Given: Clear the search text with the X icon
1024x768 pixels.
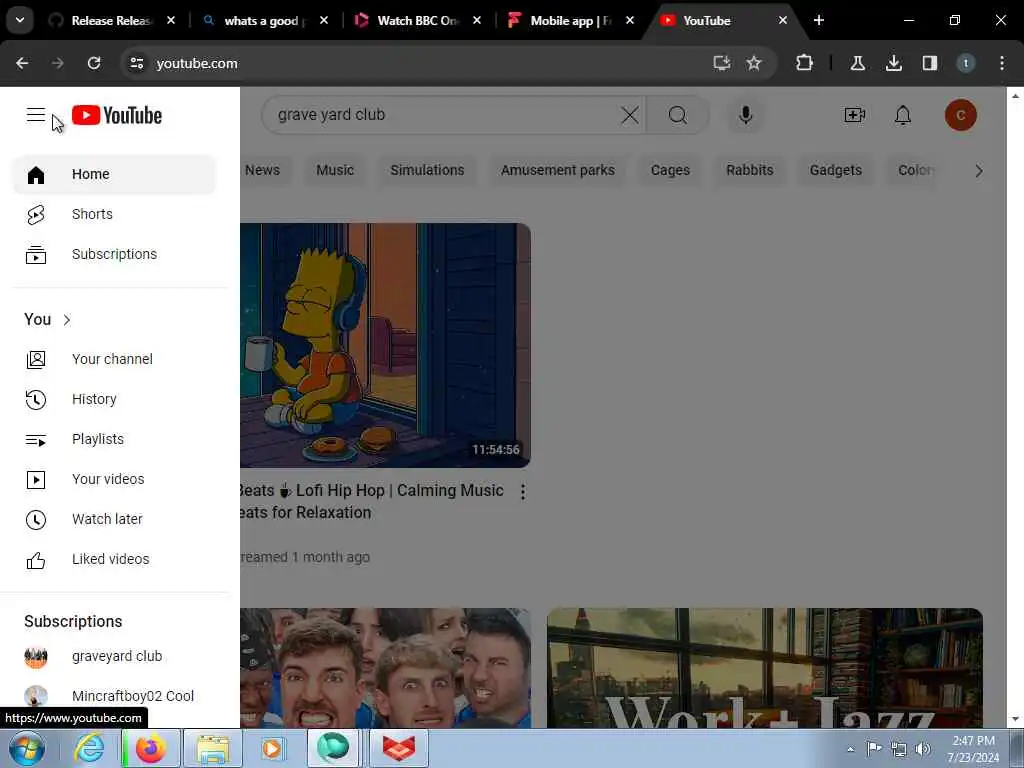Looking at the screenshot, I should coord(630,116).
